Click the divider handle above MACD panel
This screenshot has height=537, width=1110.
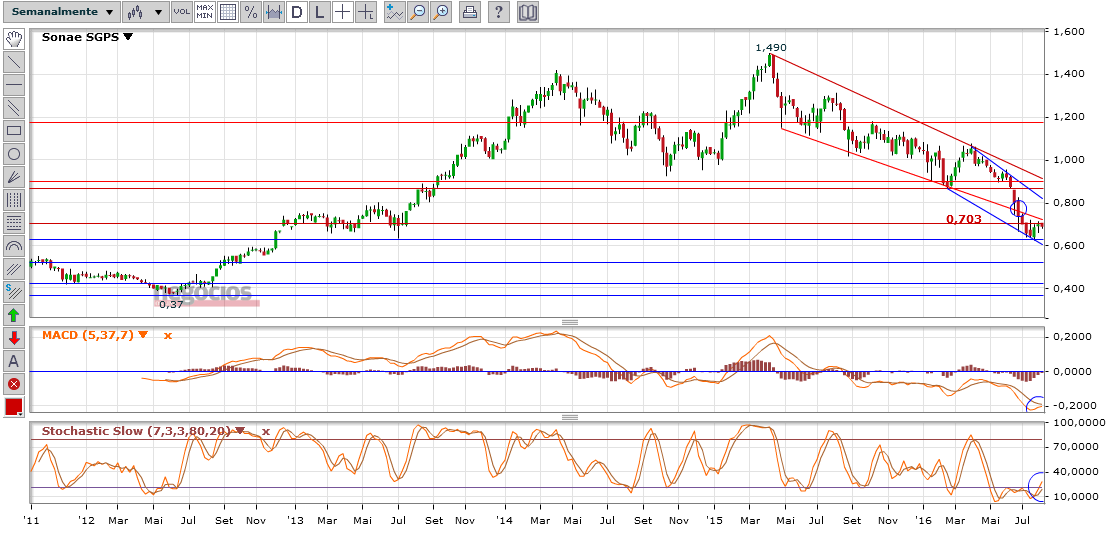[x=570, y=322]
